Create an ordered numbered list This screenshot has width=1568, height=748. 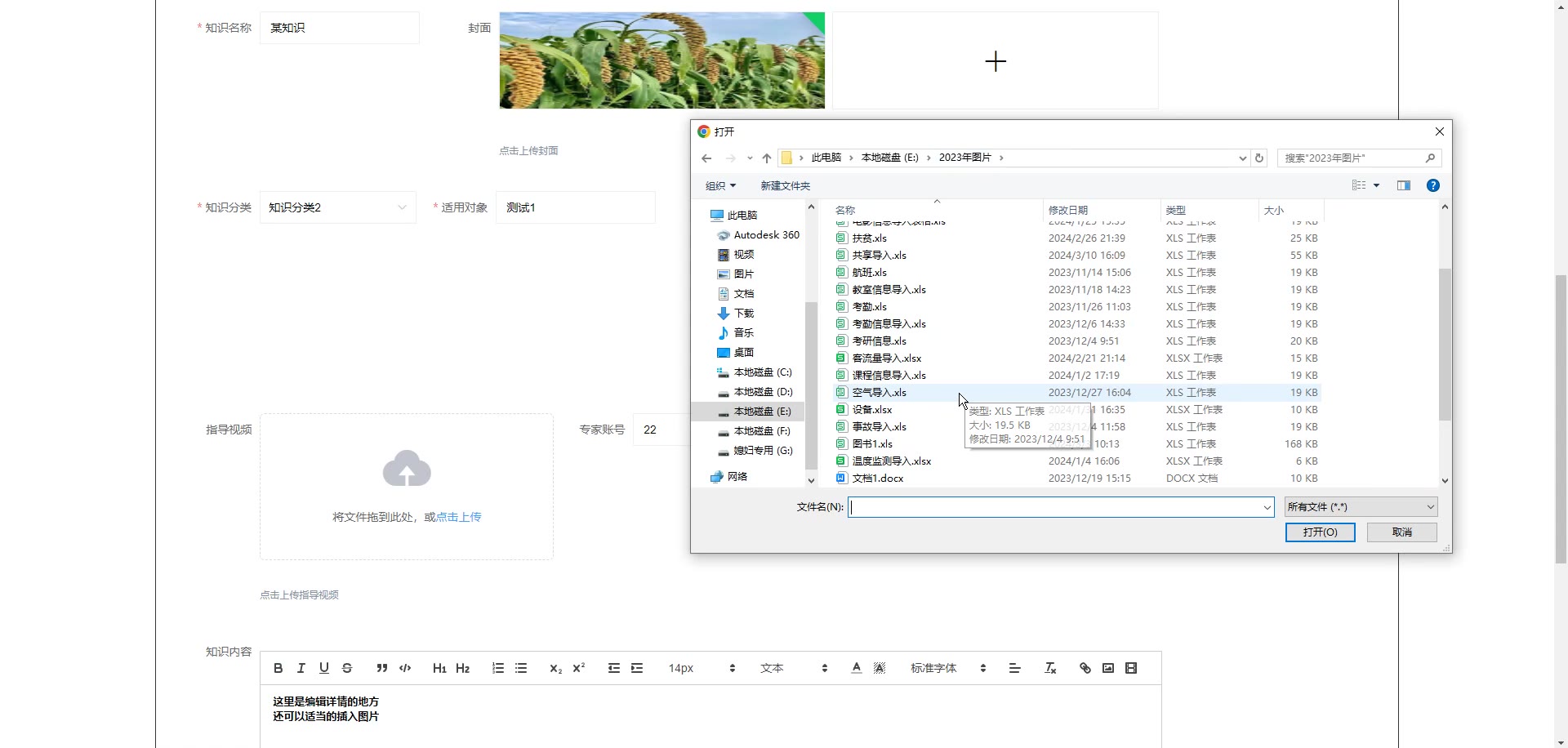498,668
